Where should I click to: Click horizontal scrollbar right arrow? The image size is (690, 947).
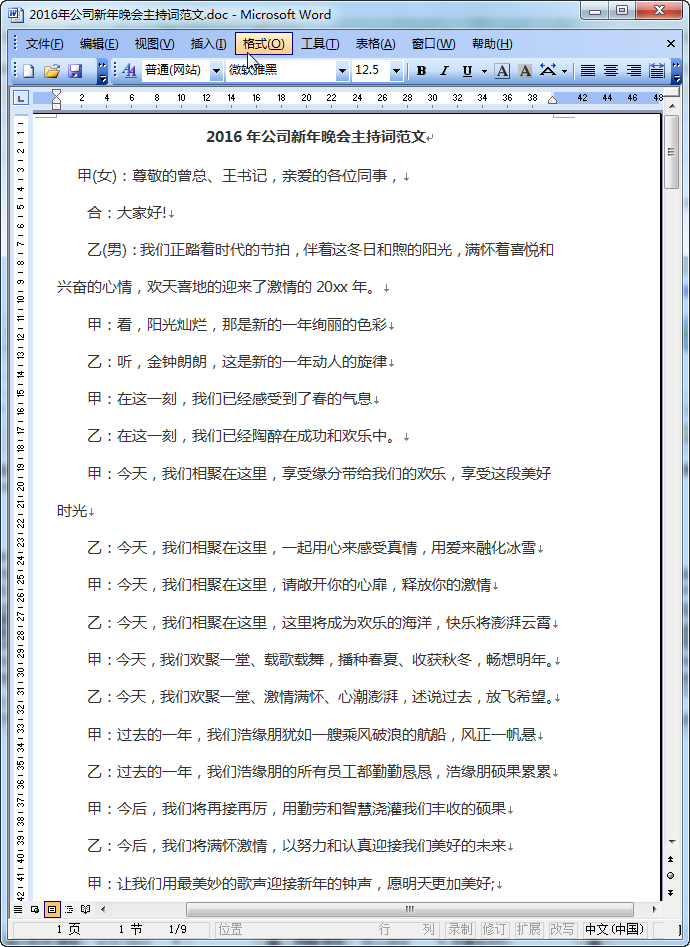click(x=654, y=909)
